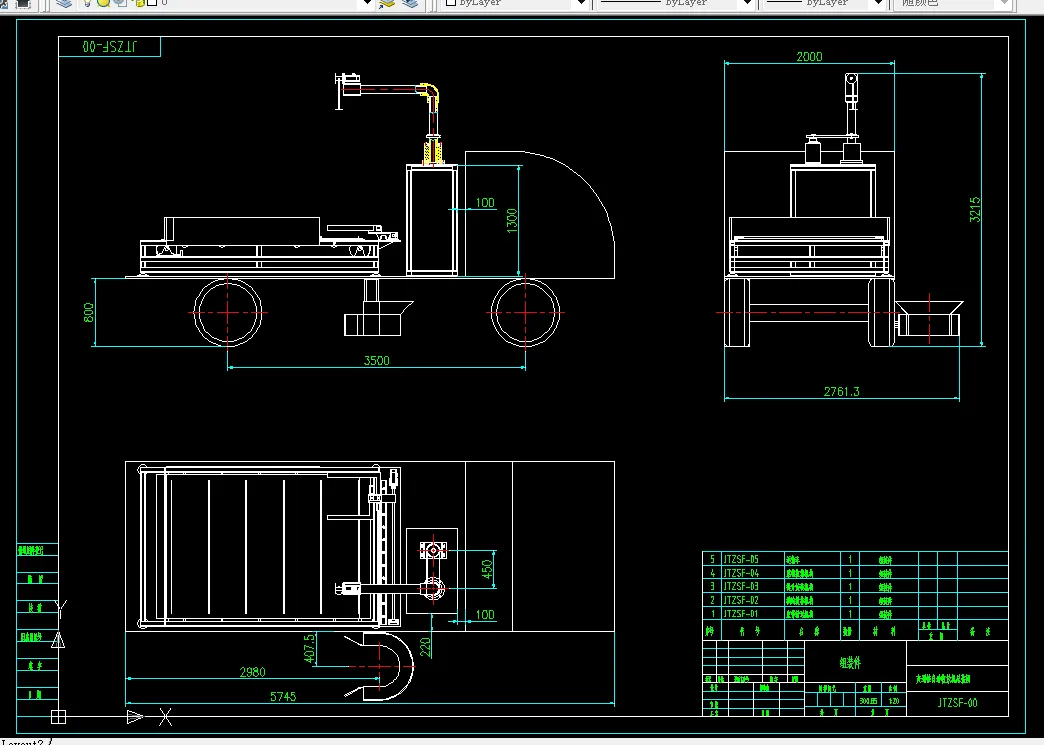Pick the yellow pipe elbow in side view
Viewport: 1044px width, 745px height.
[429, 90]
